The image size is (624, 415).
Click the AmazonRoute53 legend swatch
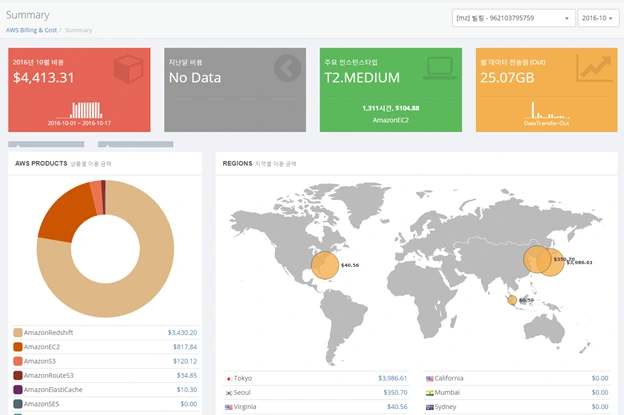(18, 376)
